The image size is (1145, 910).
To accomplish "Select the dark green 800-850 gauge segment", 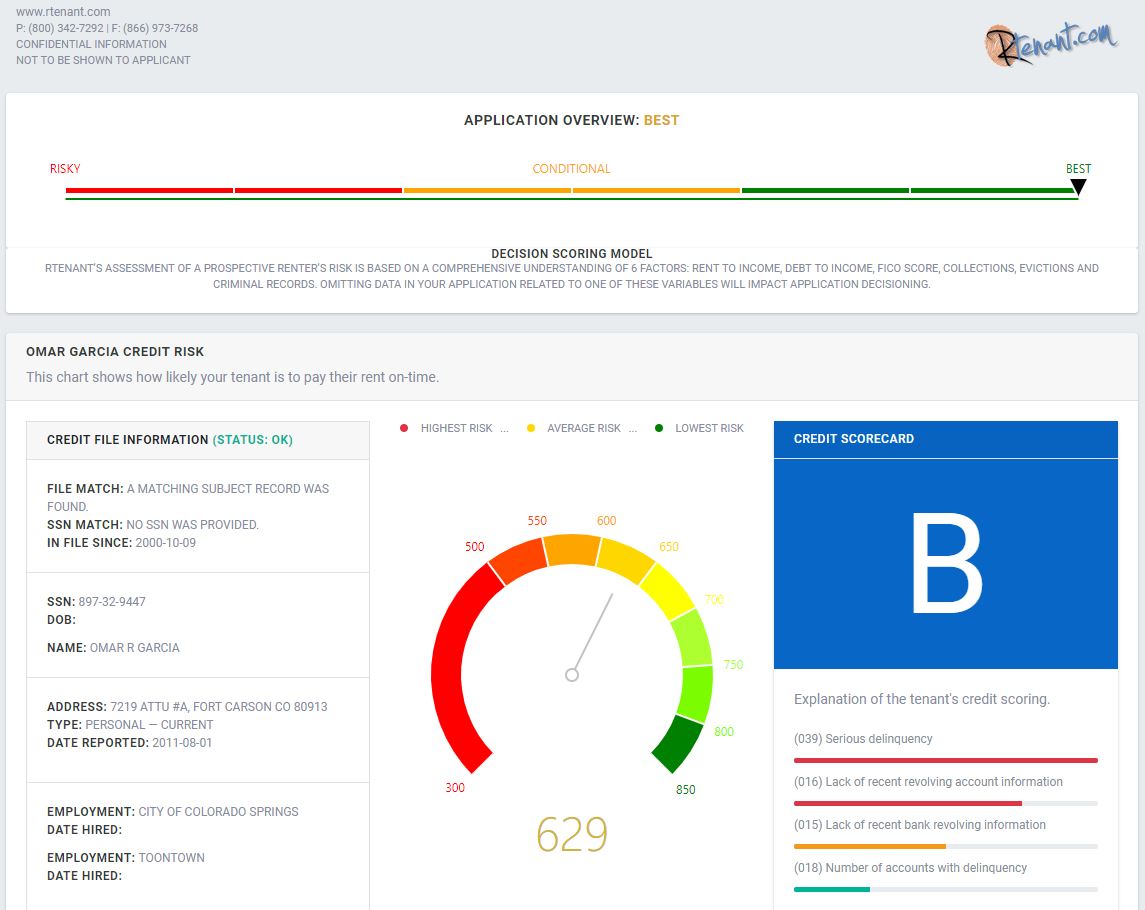I will pos(678,744).
